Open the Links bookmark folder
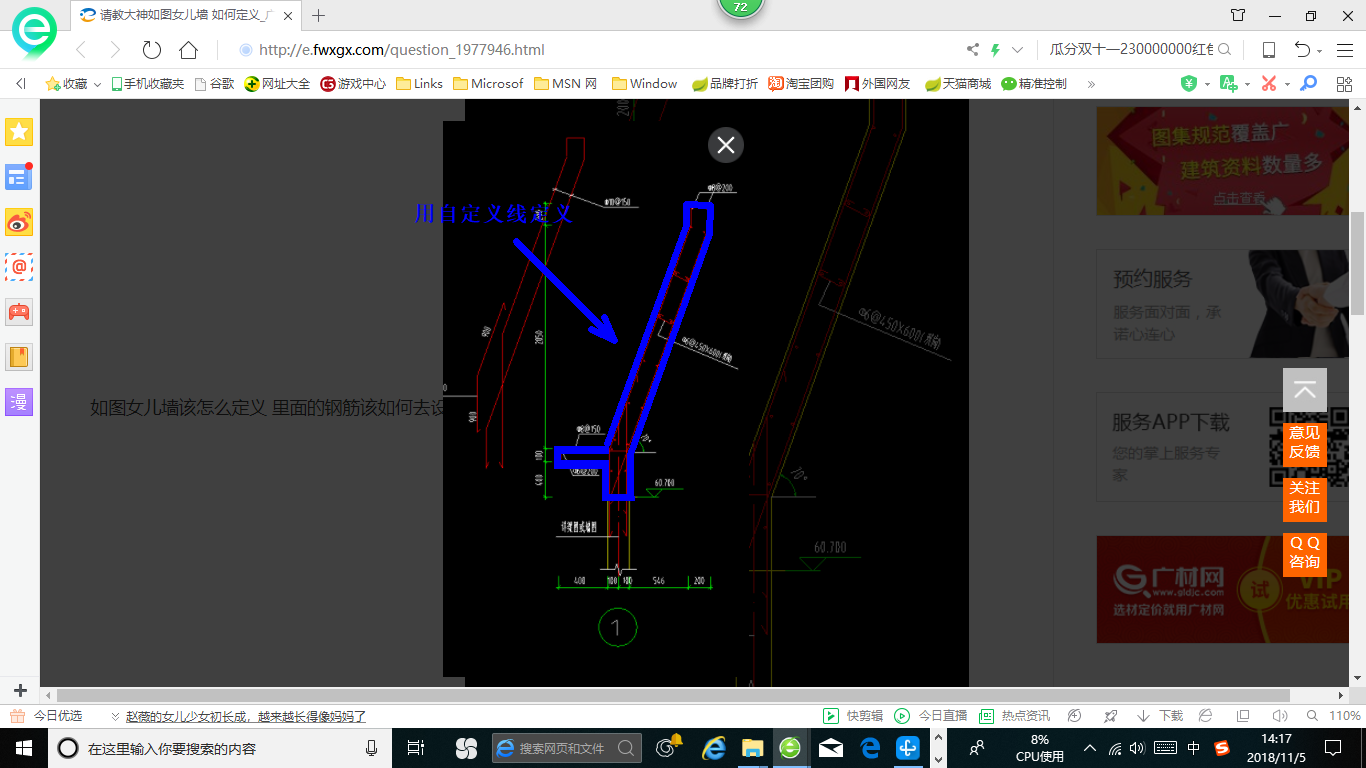This screenshot has height=768, width=1366. coord(419,84)
